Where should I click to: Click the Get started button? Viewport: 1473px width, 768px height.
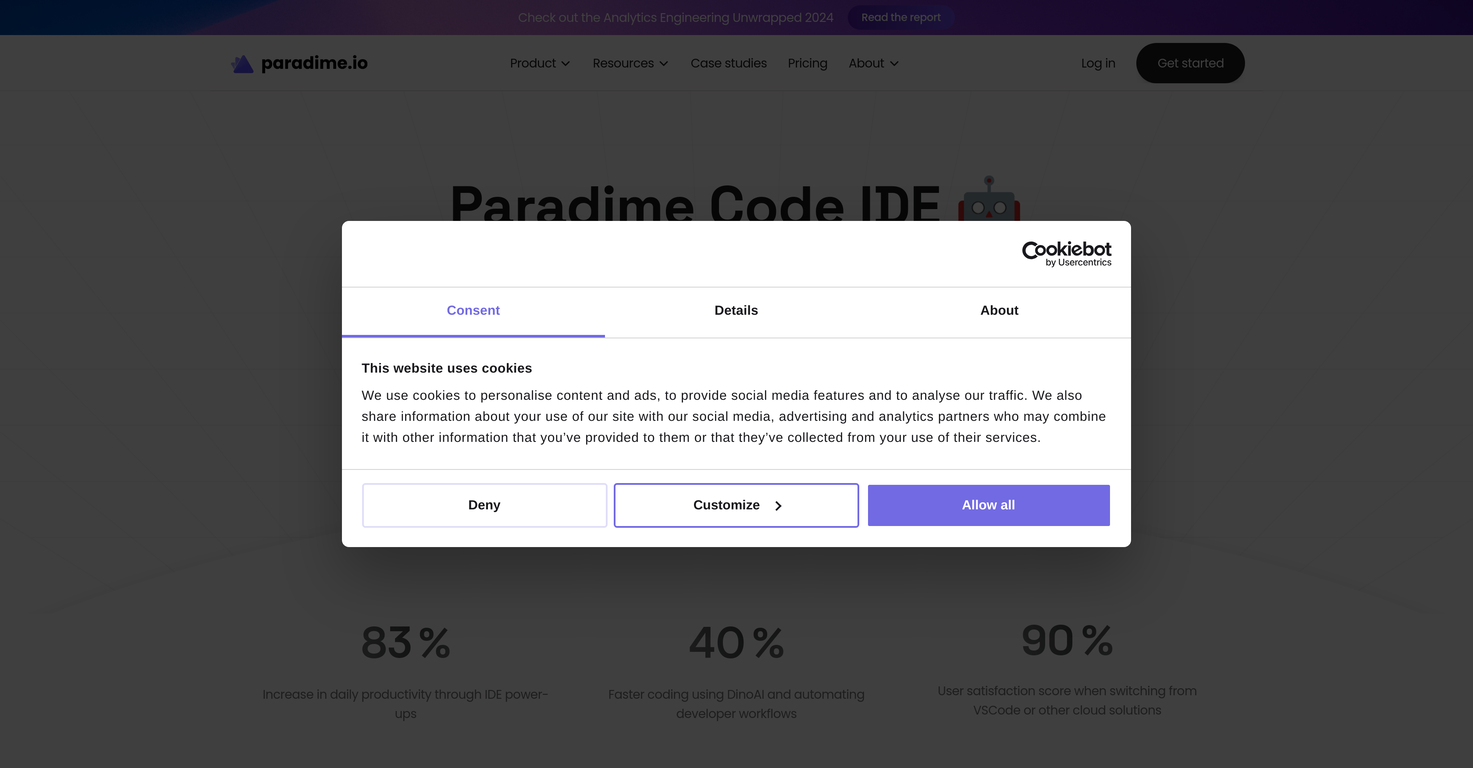click(1190, 63)
